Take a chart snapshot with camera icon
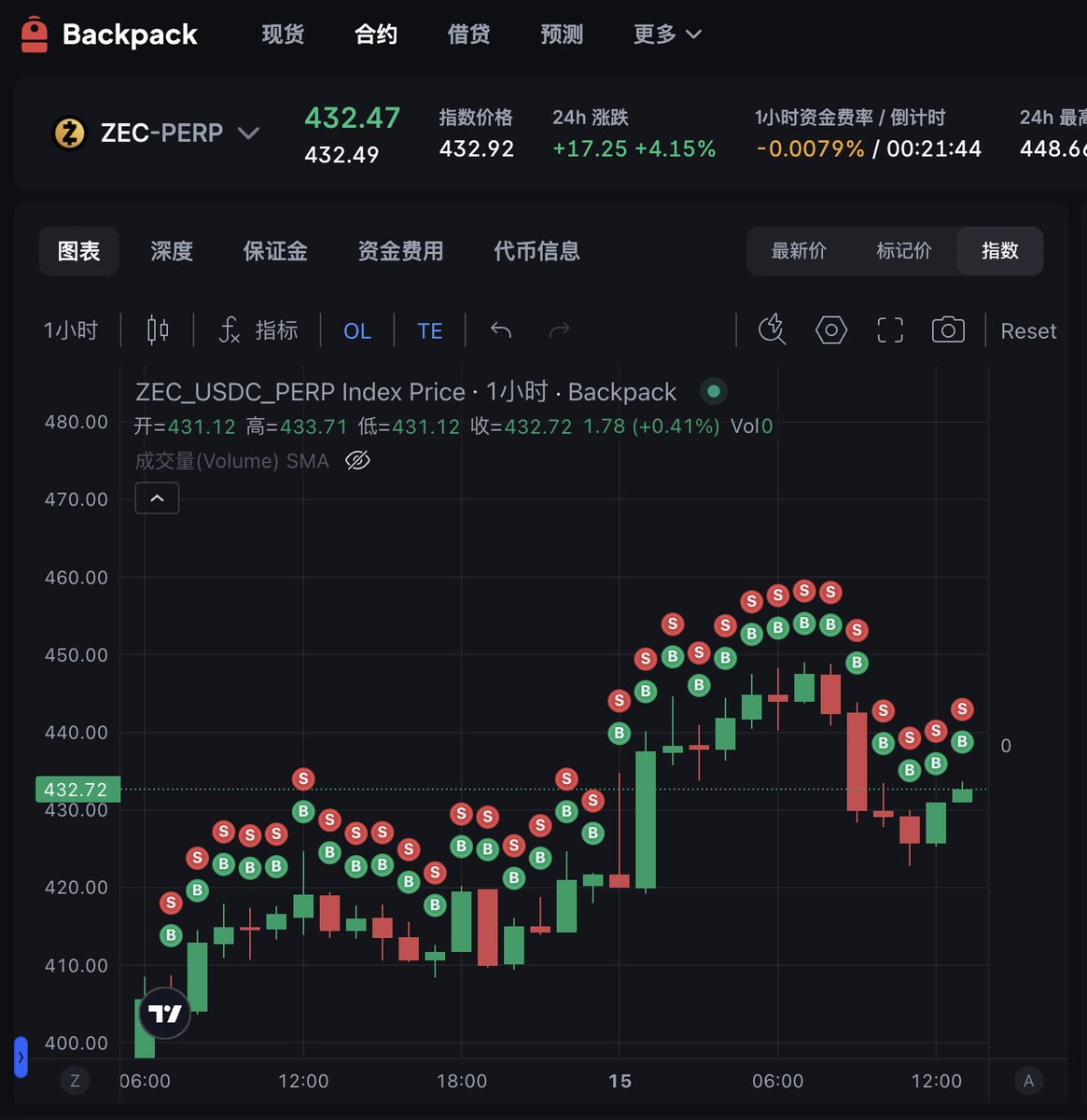The image size is (1087, 1120). 948,330
